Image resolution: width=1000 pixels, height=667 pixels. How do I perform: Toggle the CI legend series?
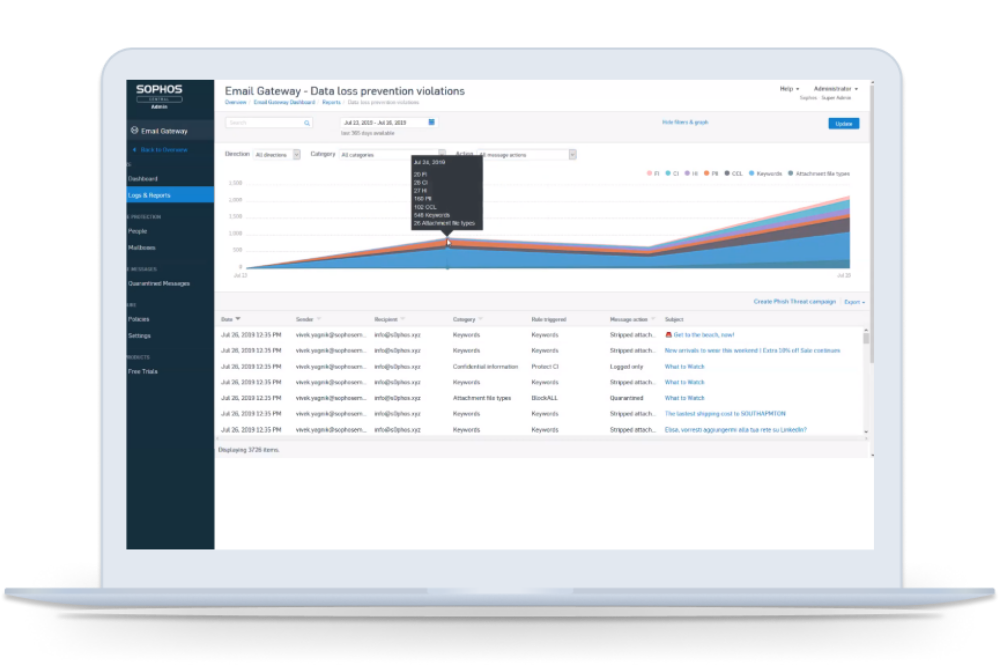click(672, 173)
